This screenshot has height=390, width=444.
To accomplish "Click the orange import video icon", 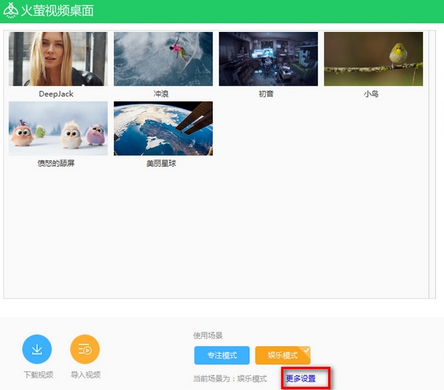I will tap(85, 349).
